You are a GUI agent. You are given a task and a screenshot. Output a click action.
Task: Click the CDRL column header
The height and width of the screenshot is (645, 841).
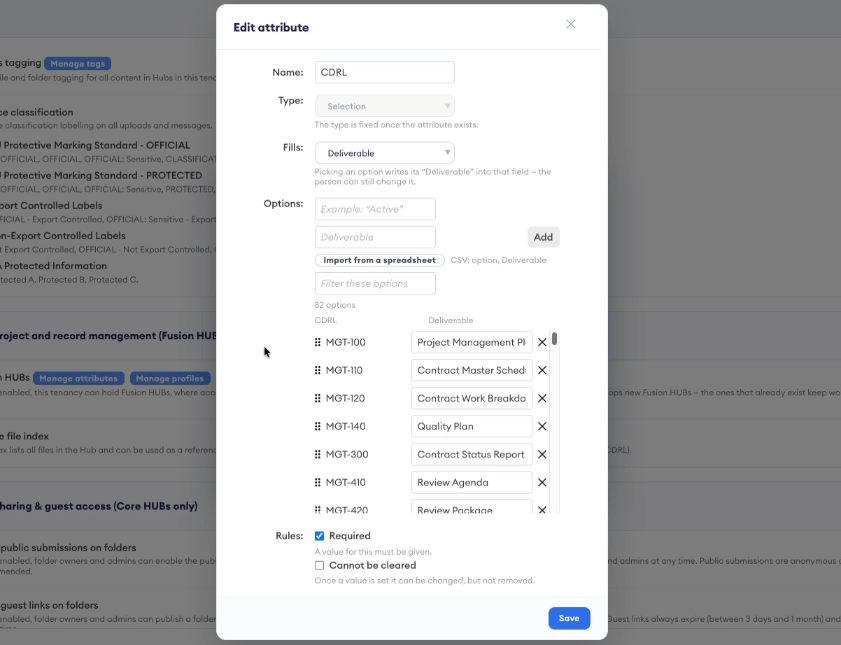pyautogui.click(x=326, y=320)
